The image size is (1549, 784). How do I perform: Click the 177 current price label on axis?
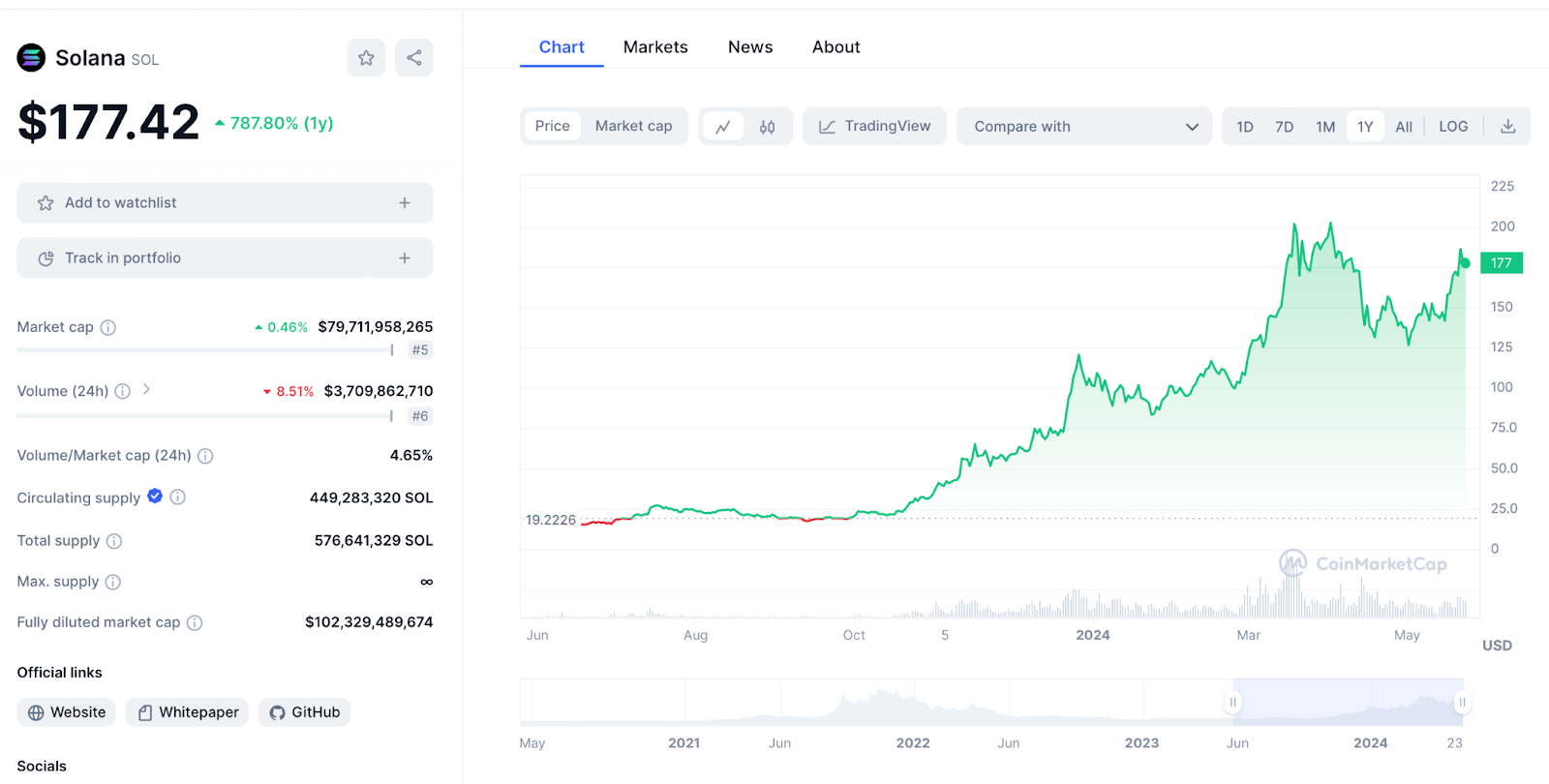(x=1502, y=263)
